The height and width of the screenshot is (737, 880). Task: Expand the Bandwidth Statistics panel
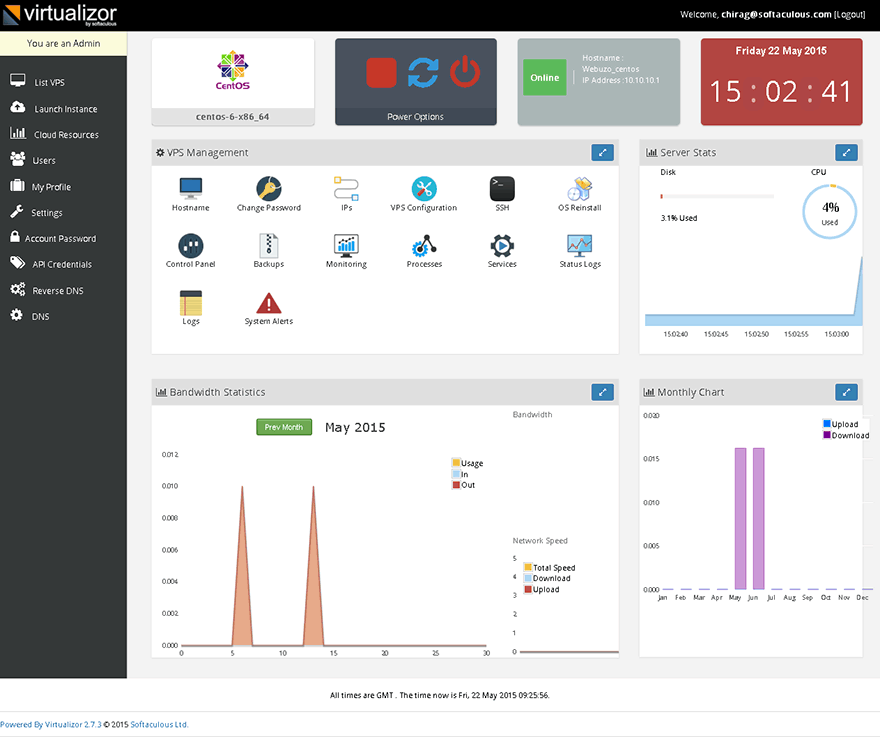point(602,392)
